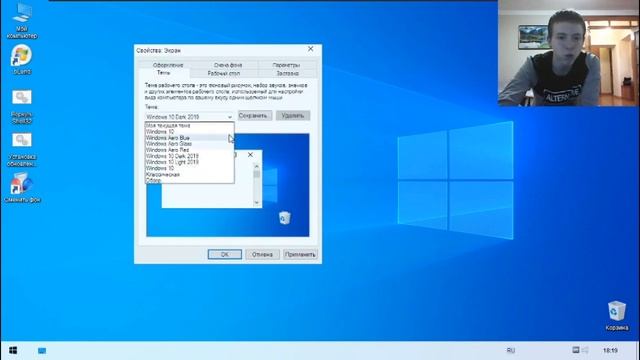Choose Классическая theme in list

click(189, 174)
